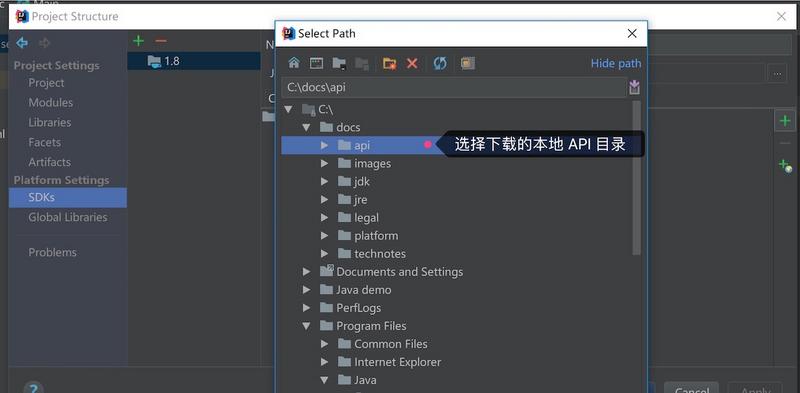The width and height of the screenshot is (800, 393).
Task: Click the minus icon to remove SDK
Action: point(161,41)
